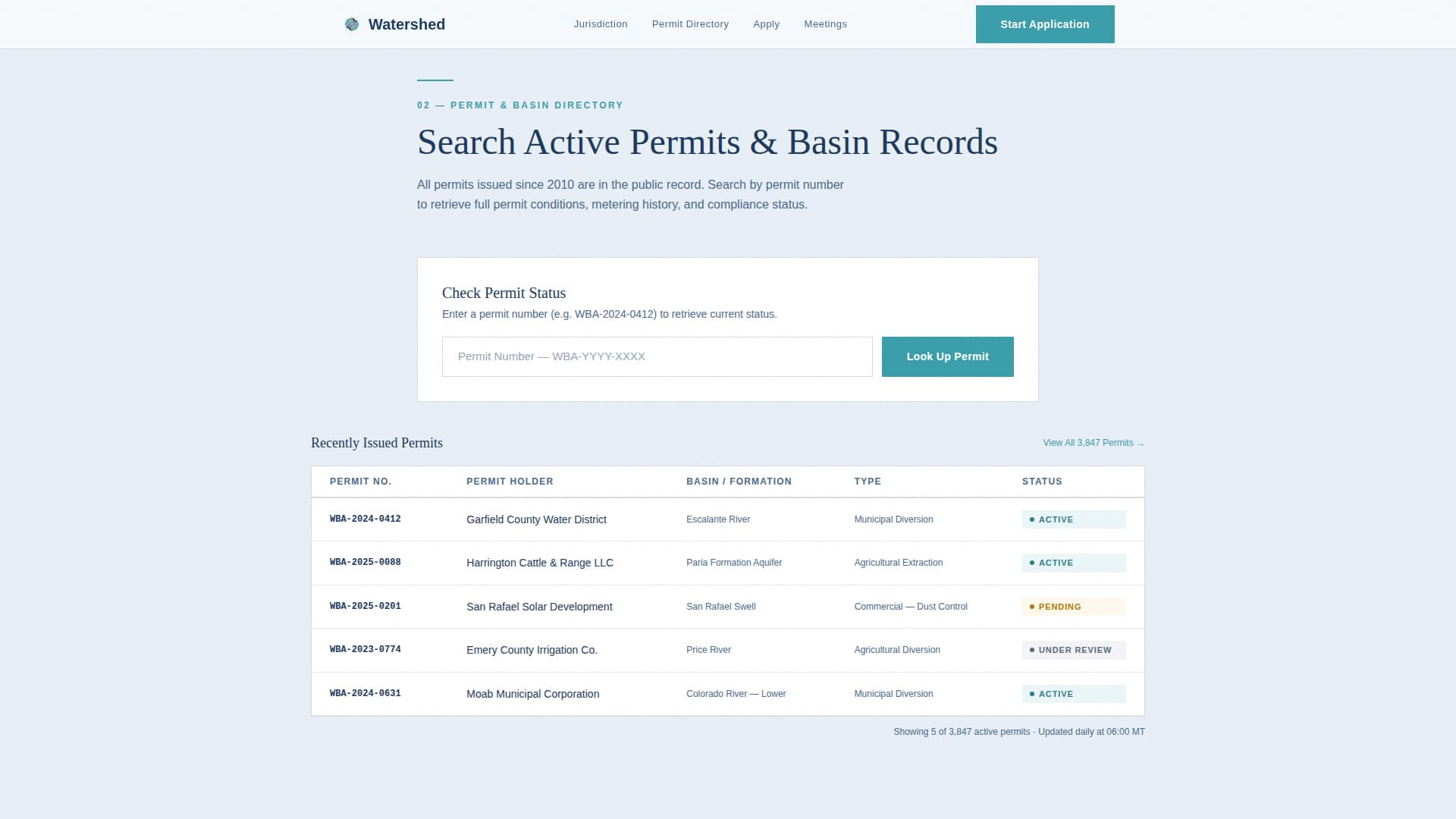Click the PENDING status badge

[x=1074, y=607]
